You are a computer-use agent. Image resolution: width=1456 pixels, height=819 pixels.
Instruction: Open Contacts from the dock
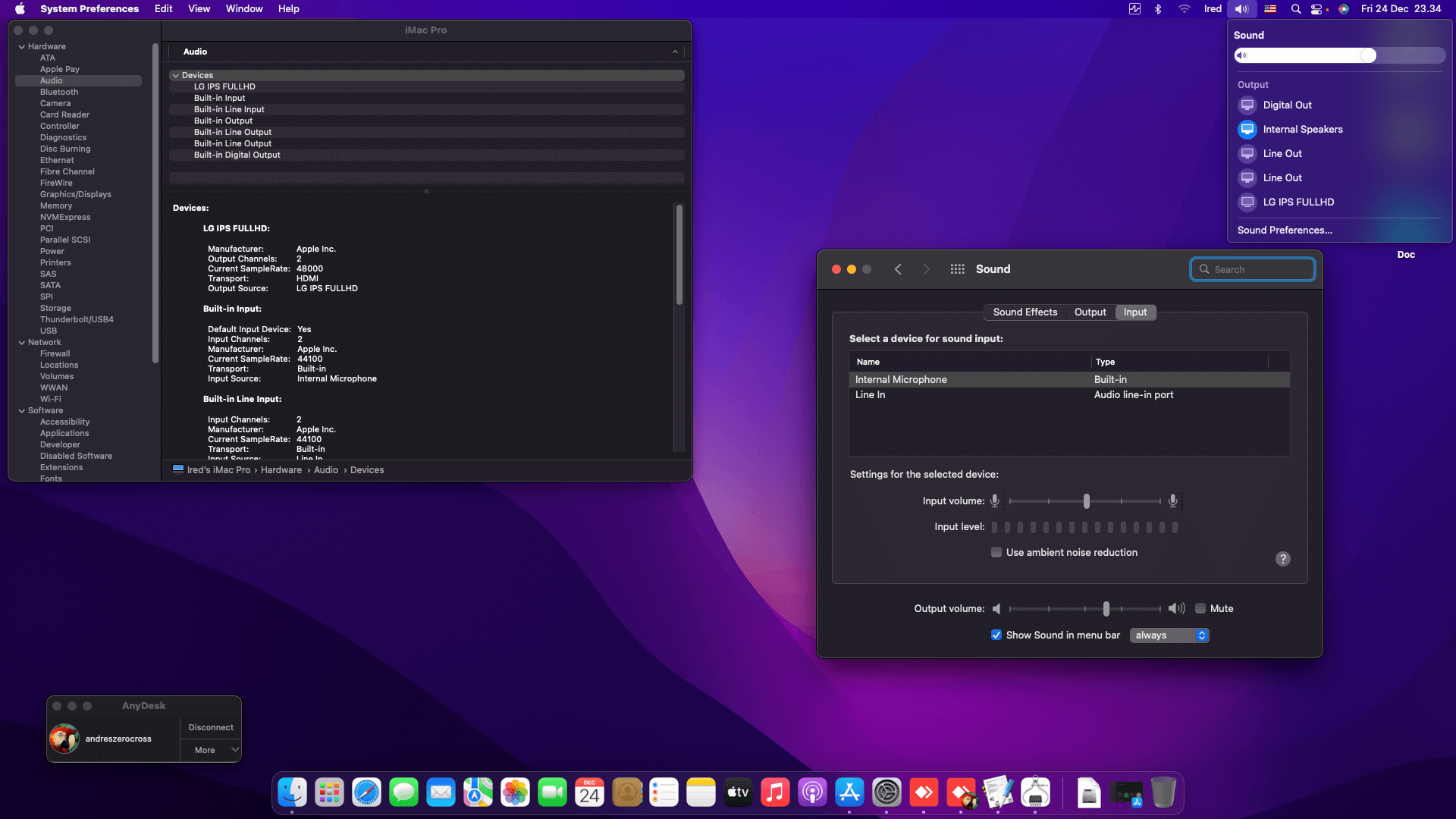coord(627,793)
